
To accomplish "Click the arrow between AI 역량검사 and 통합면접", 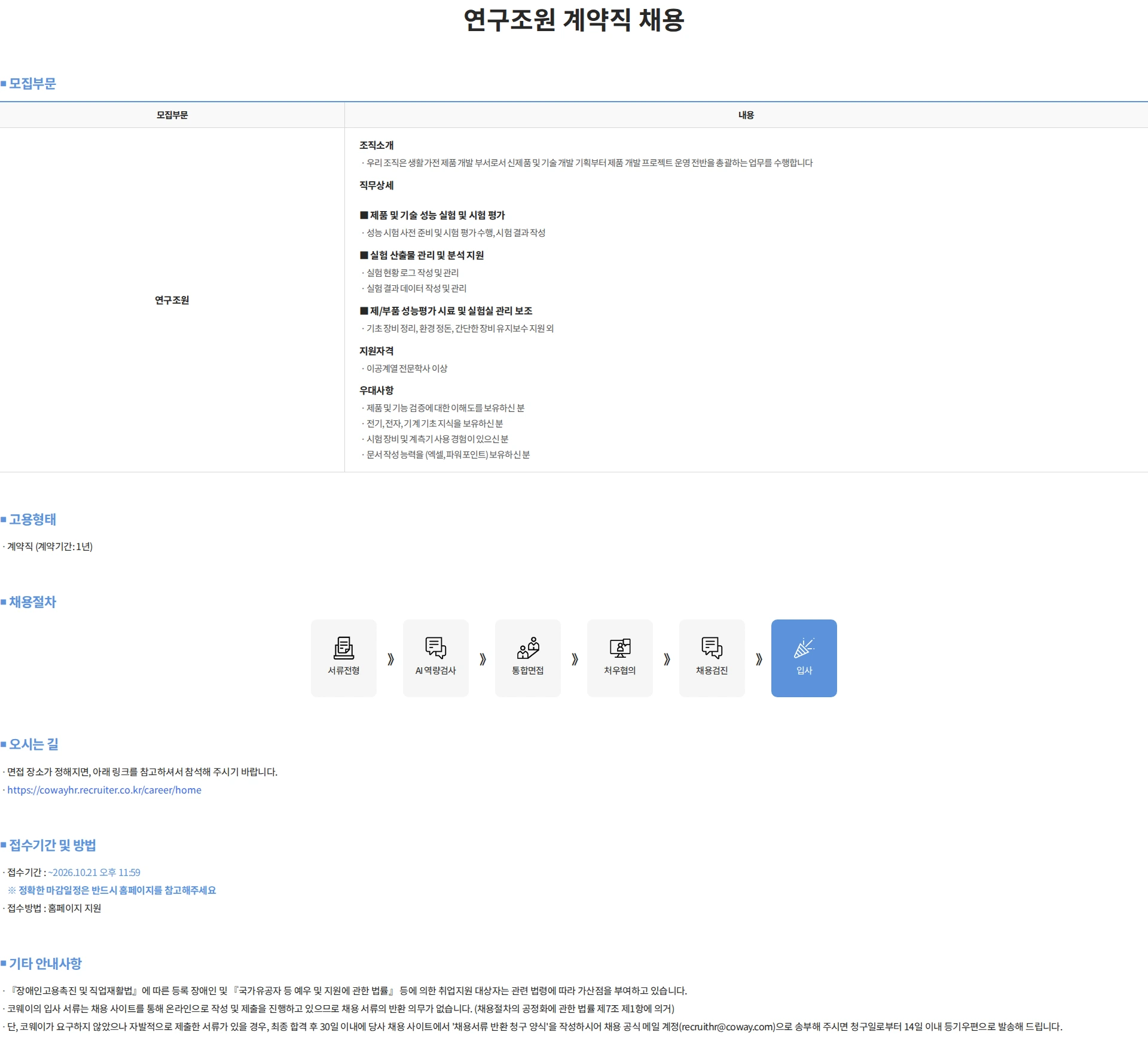I will click(x=483, y=659).
